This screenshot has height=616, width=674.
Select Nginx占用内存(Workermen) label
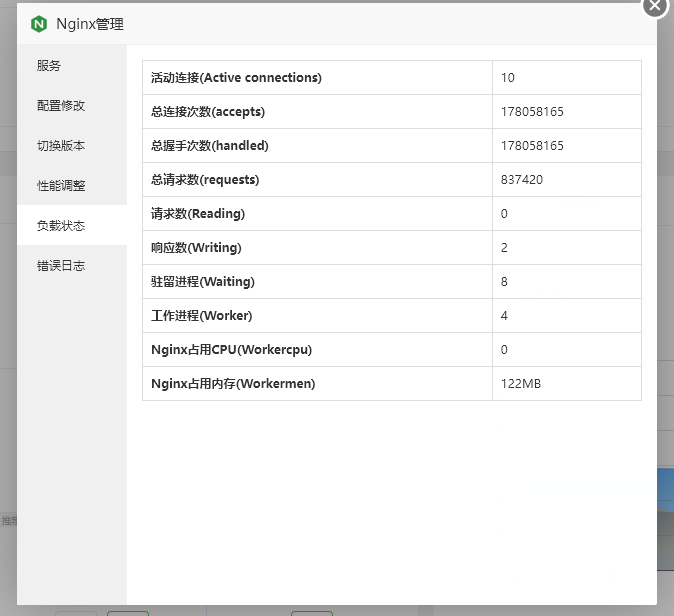point(233,383)
